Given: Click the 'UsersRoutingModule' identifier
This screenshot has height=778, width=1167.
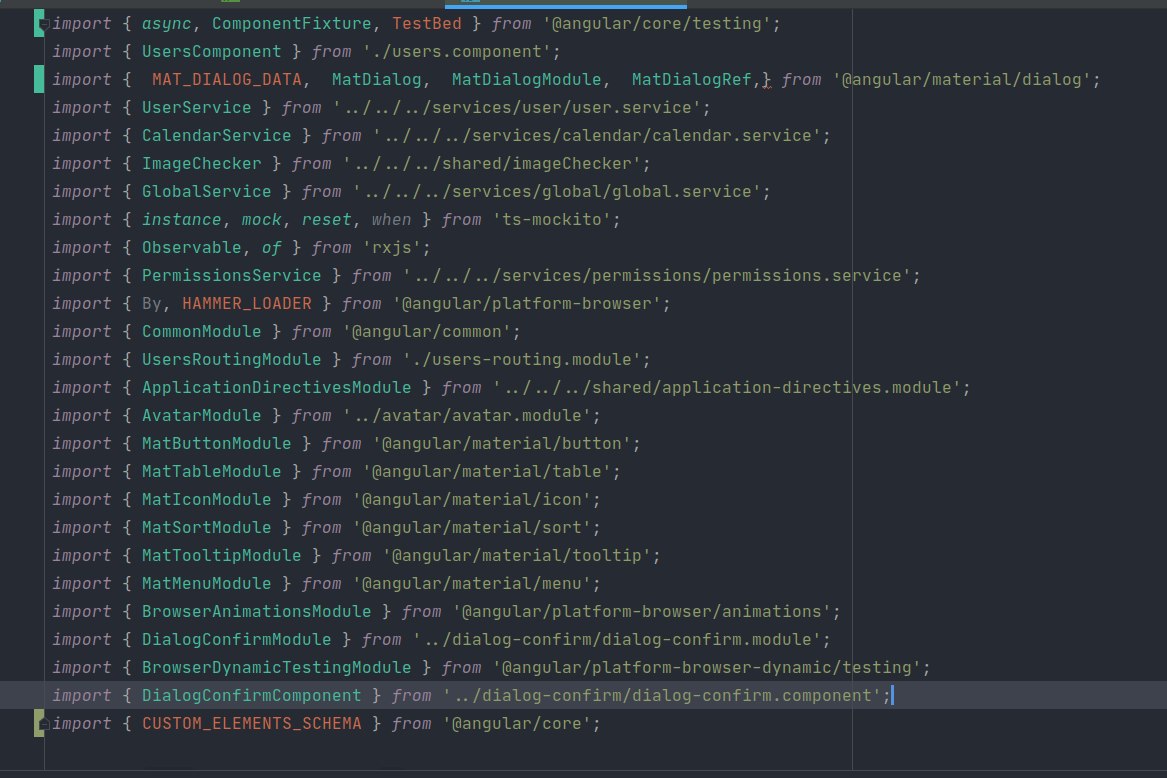Looking at the screenshot, I should [x=231, y=360].
